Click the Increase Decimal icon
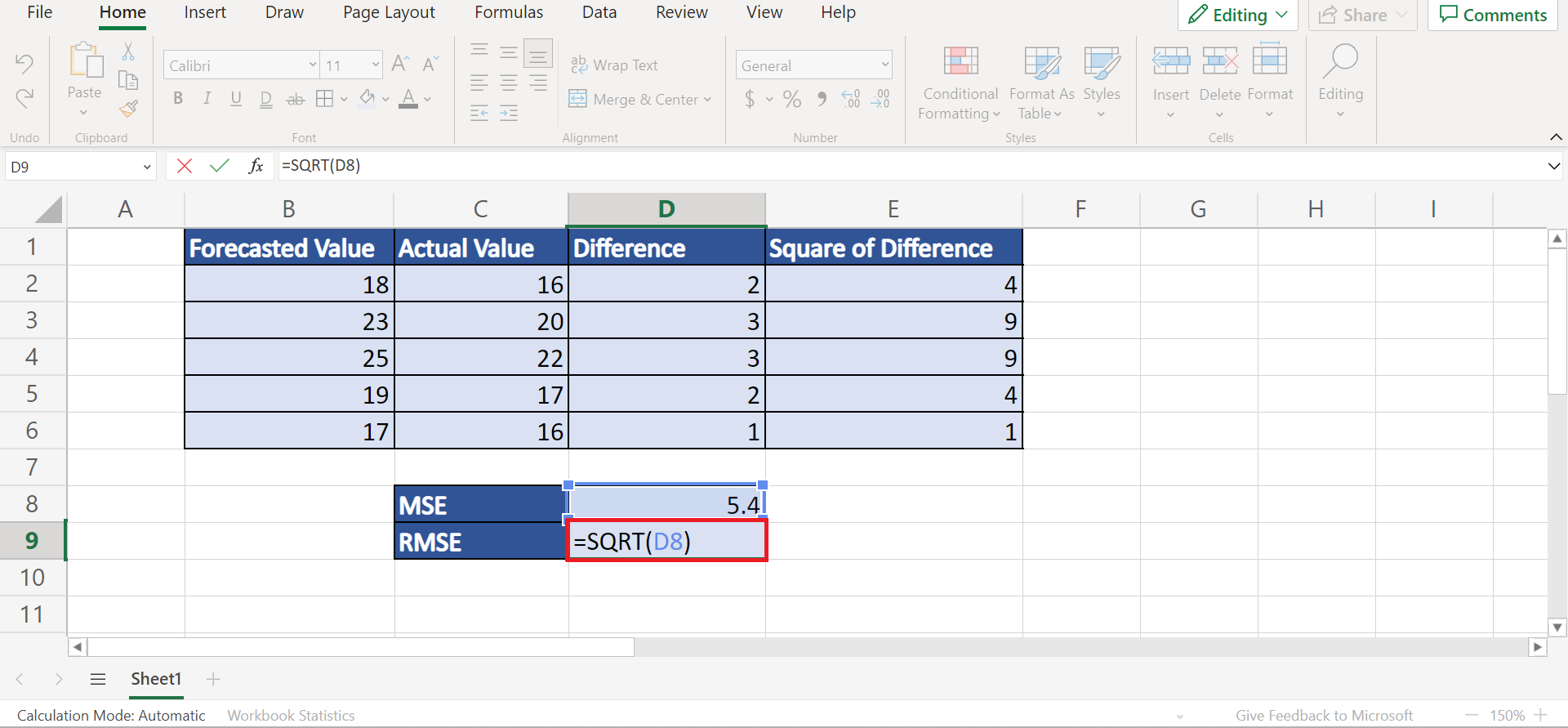The height and width of the screenshot is (728, 1568). click(x=851, y=99)
